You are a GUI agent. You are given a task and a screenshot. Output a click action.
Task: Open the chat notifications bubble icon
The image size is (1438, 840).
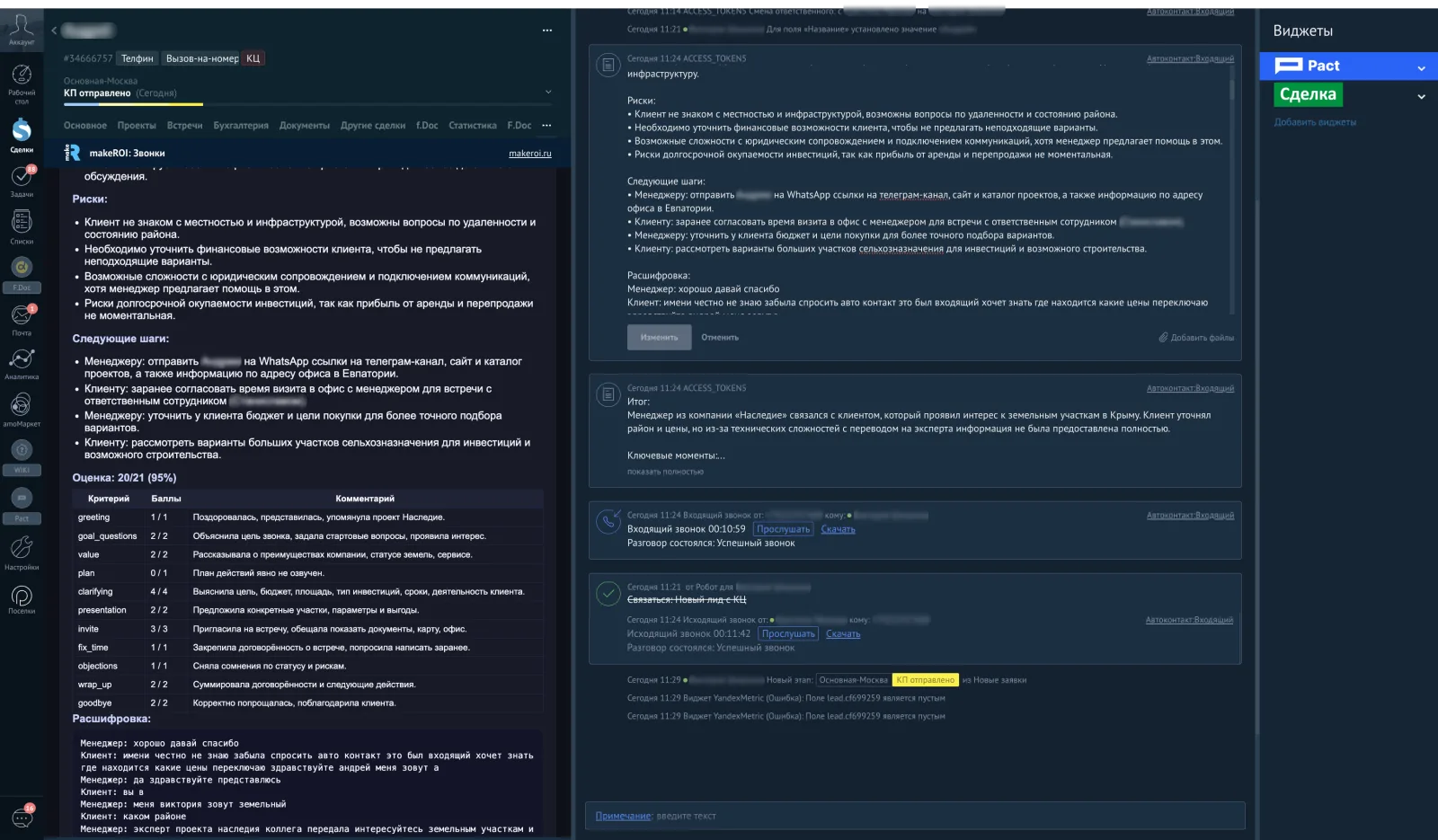[22, 817]
